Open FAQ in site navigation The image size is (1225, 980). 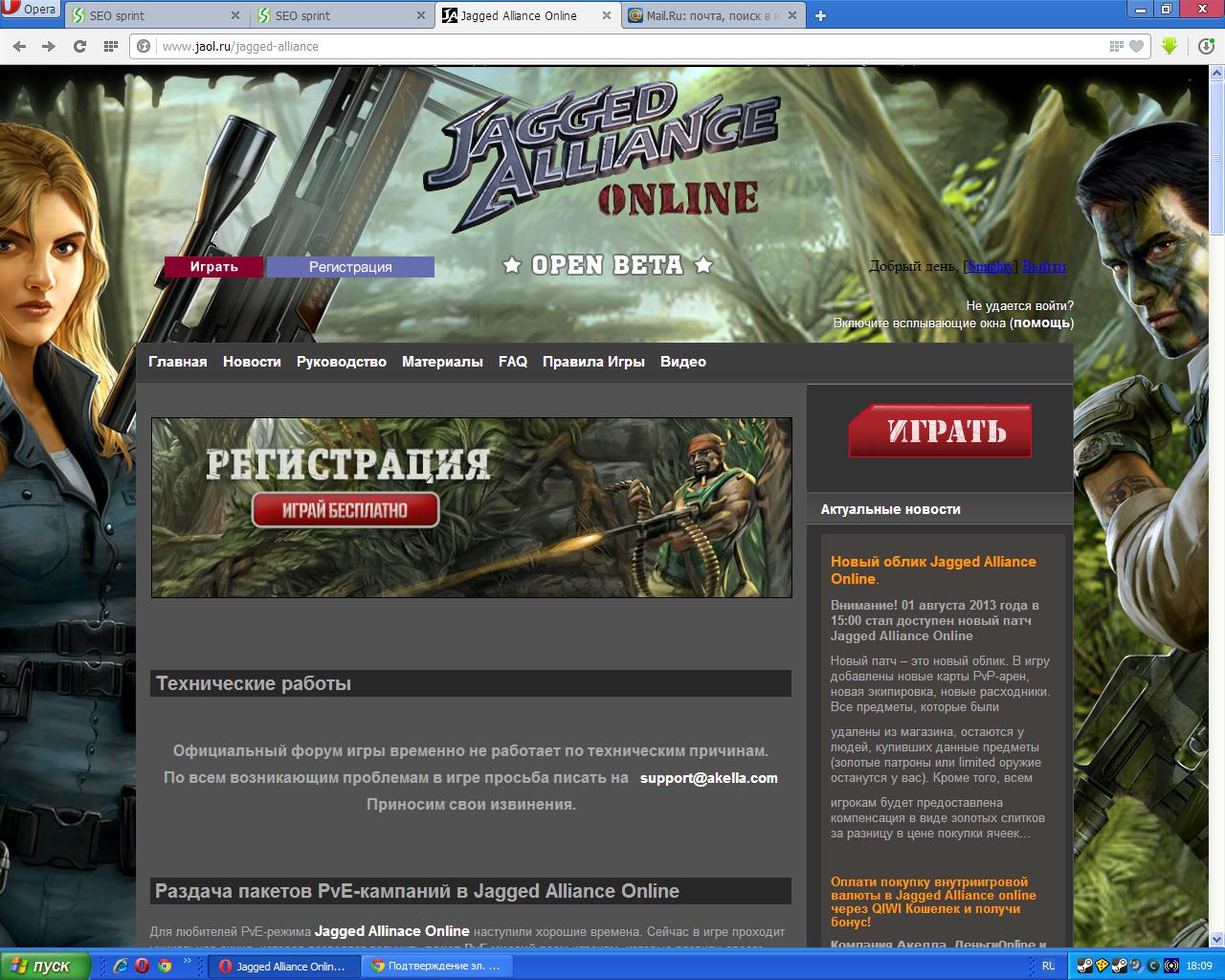pyautogui.click(x=513, y=362)
